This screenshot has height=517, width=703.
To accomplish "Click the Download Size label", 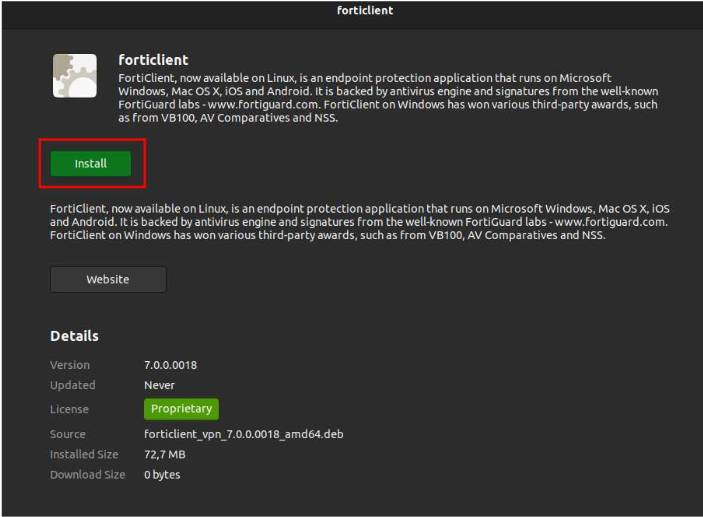I will click(x=87, y=474).
